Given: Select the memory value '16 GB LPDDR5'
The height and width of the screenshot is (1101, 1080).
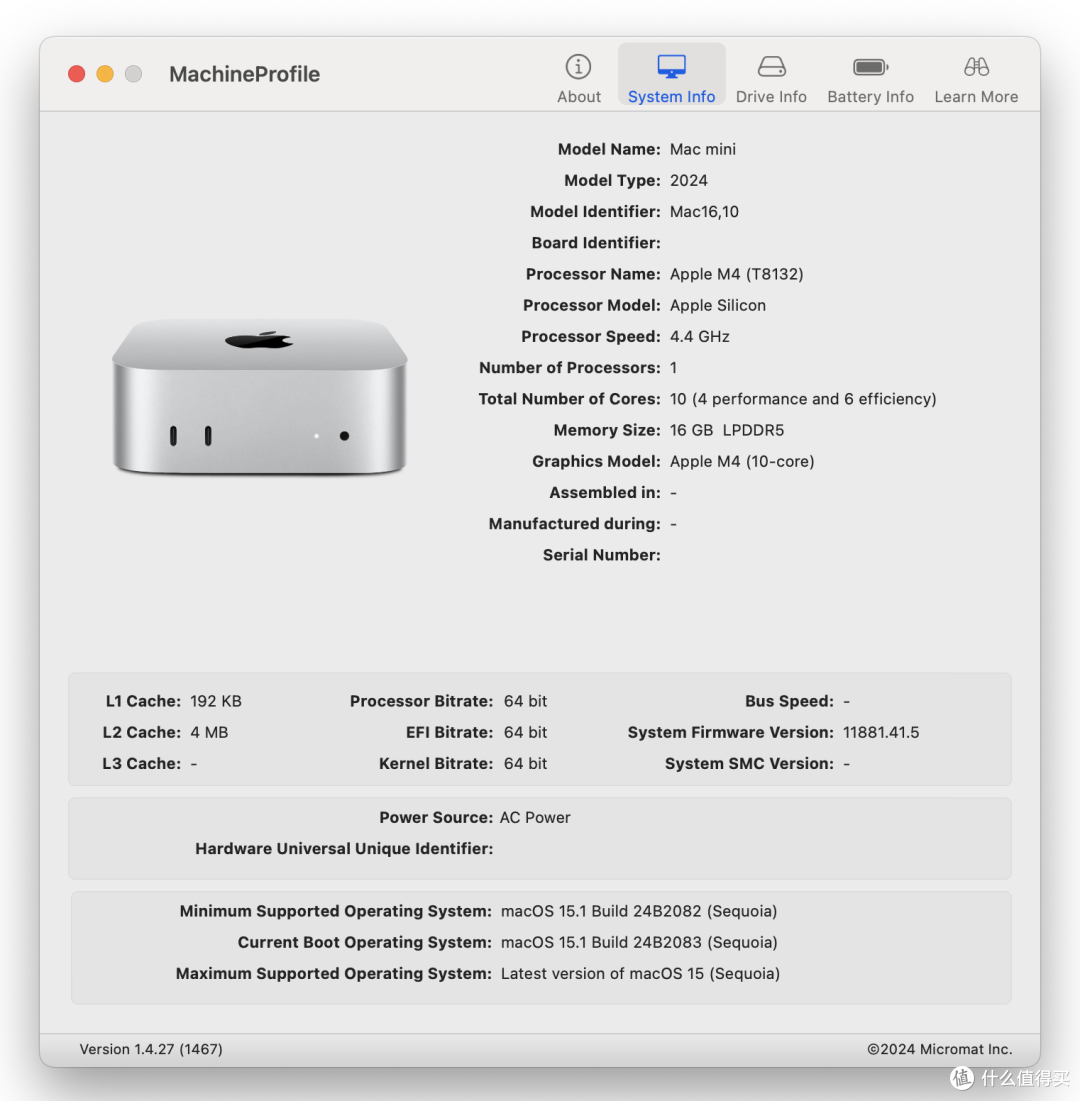Looking at the screenshot, I should 727,430.
